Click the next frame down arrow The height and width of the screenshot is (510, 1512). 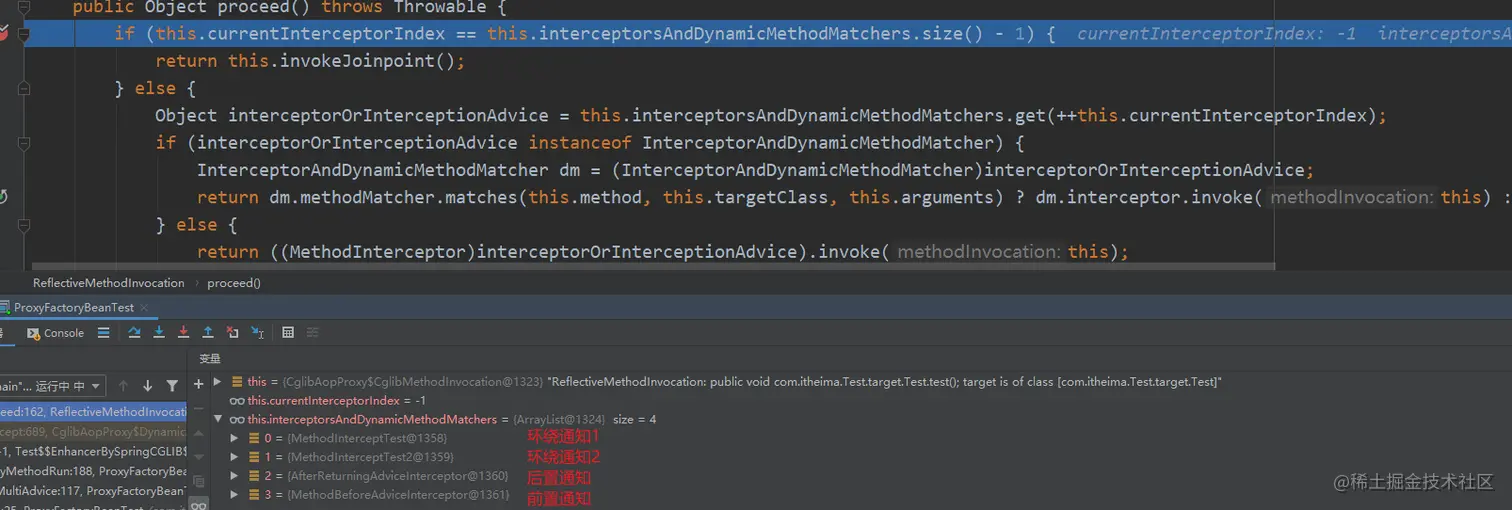point(147,386)
